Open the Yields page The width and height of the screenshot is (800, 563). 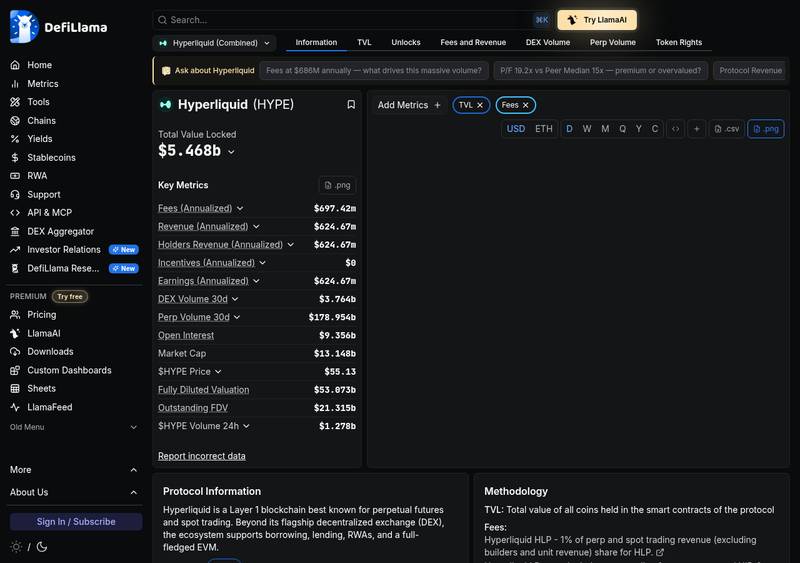(40, 139)
